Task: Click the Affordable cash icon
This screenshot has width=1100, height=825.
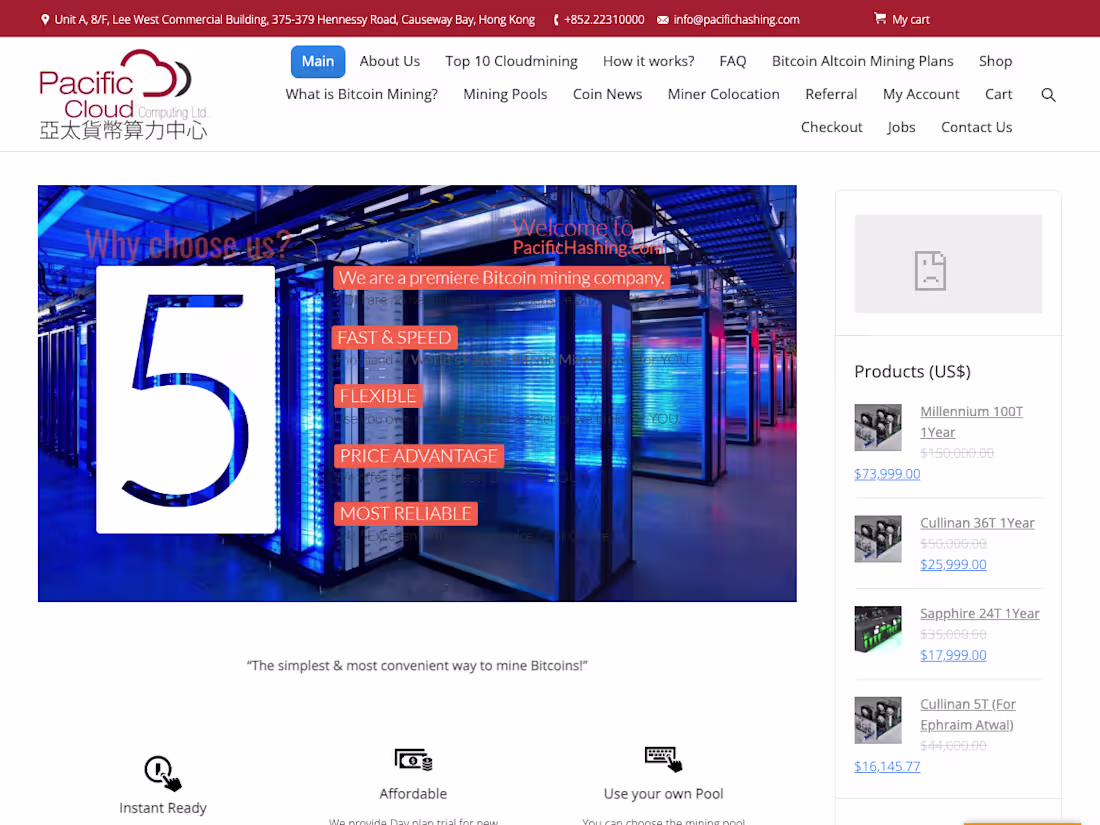Action: tap(413, 759)
